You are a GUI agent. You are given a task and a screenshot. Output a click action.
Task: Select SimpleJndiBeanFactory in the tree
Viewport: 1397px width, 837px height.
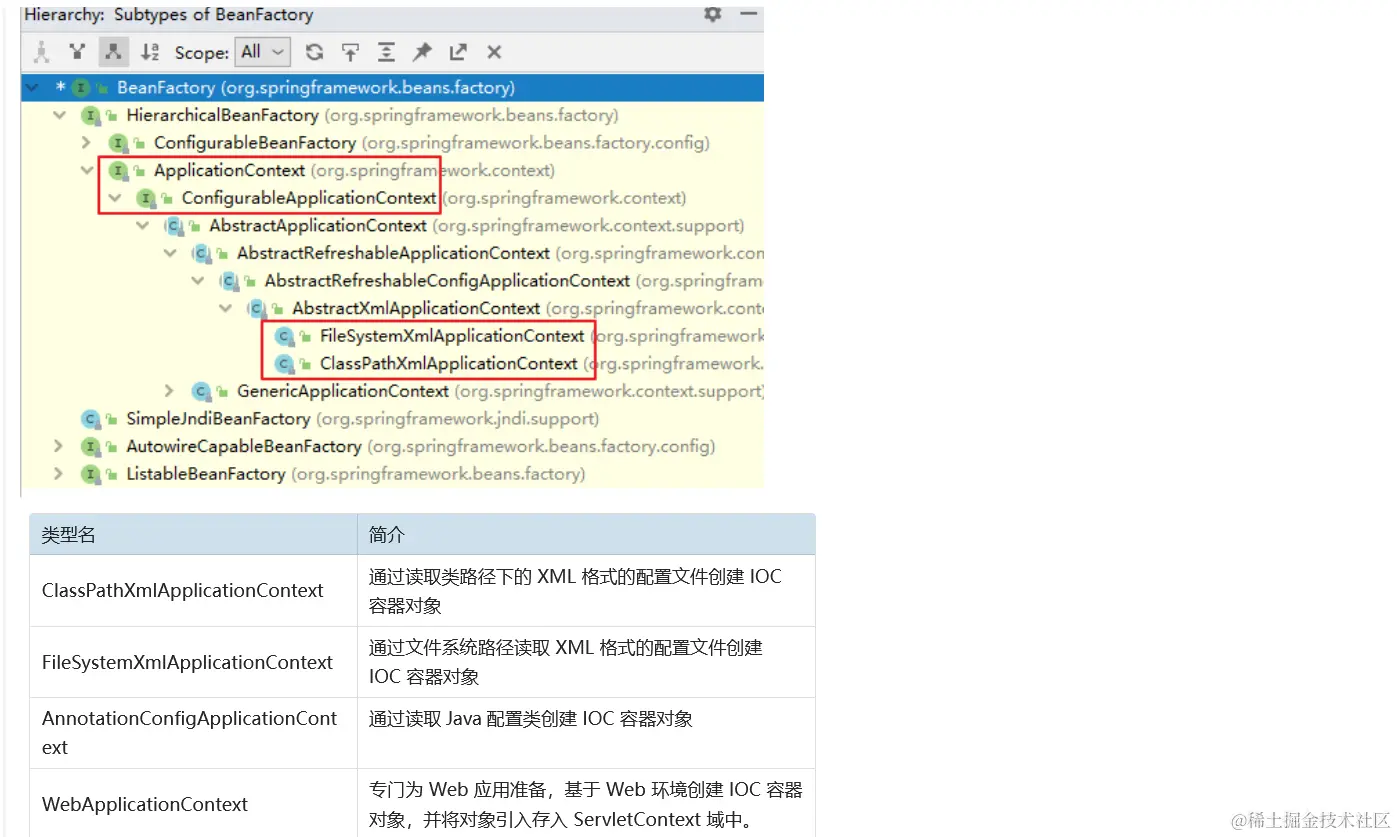pos(218,419)
